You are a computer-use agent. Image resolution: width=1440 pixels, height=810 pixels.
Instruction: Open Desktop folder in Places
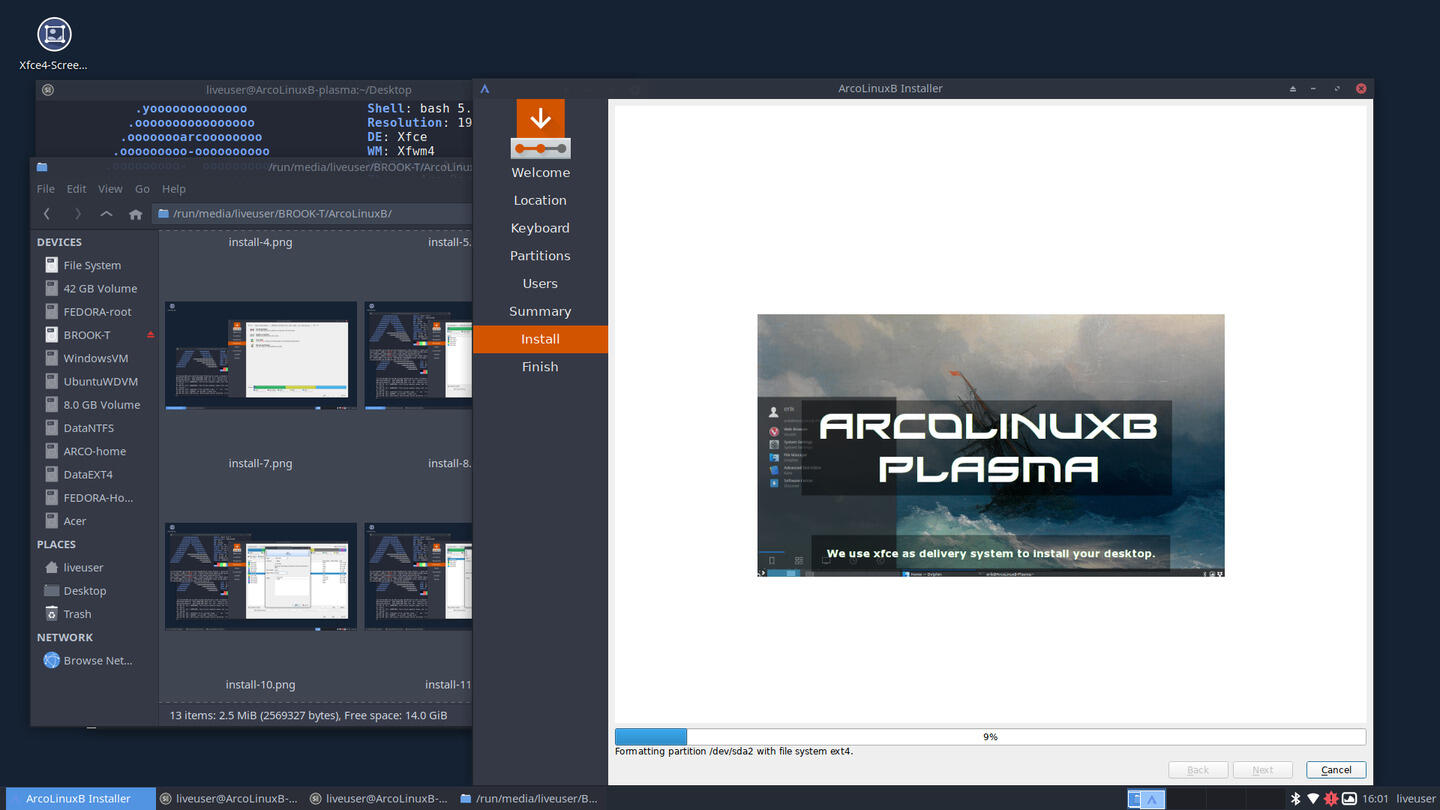[x=95, y=591]
